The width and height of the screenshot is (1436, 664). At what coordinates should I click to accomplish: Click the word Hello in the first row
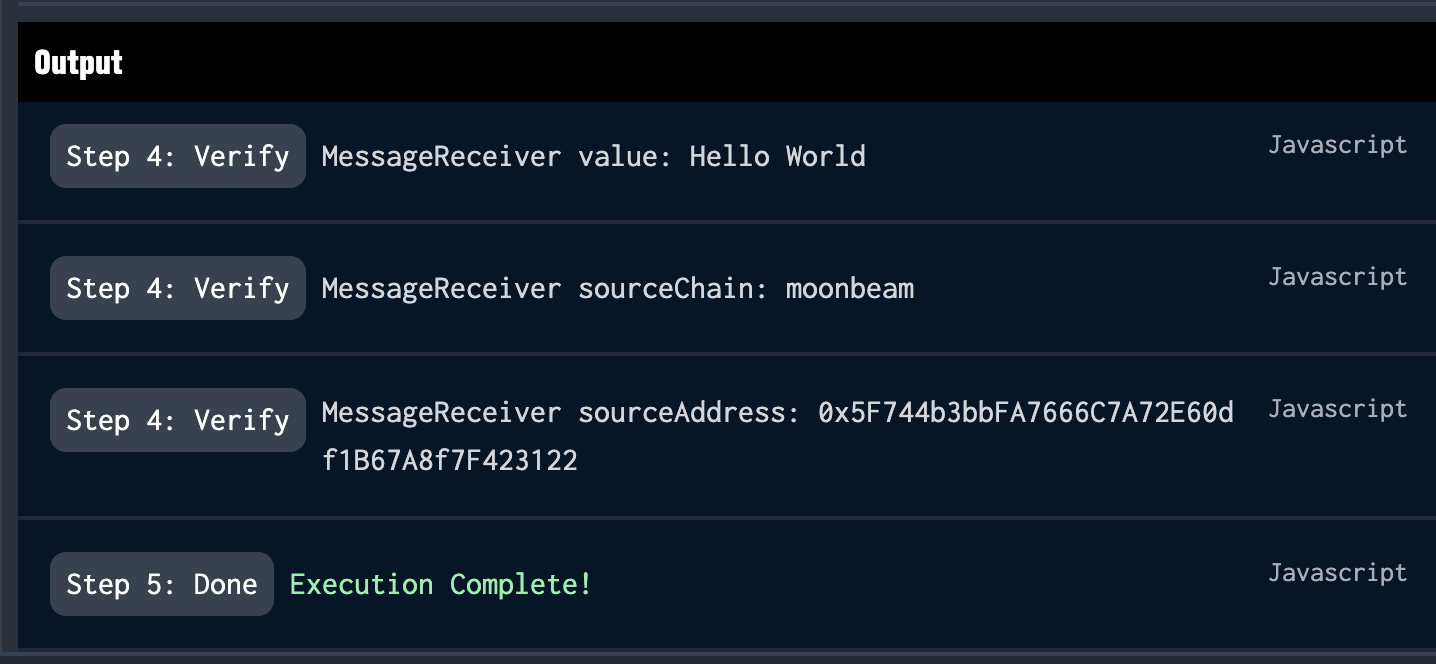(x=729, y=156)
